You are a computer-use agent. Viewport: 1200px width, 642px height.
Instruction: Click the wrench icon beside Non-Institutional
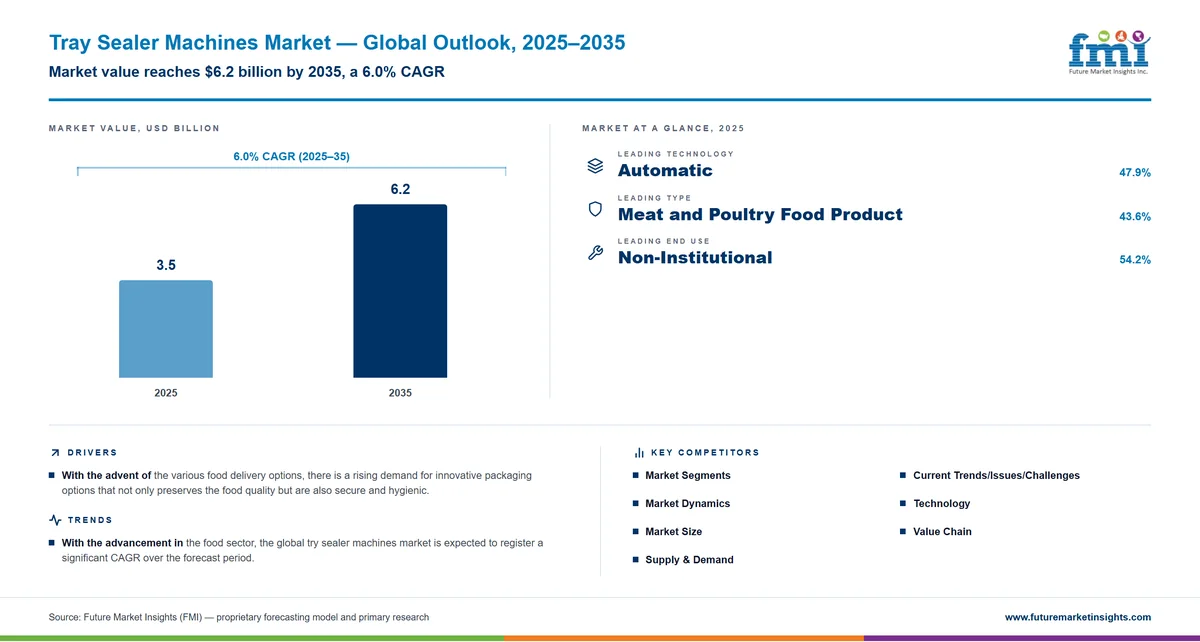pyautogui.click(x=595, y=253)
